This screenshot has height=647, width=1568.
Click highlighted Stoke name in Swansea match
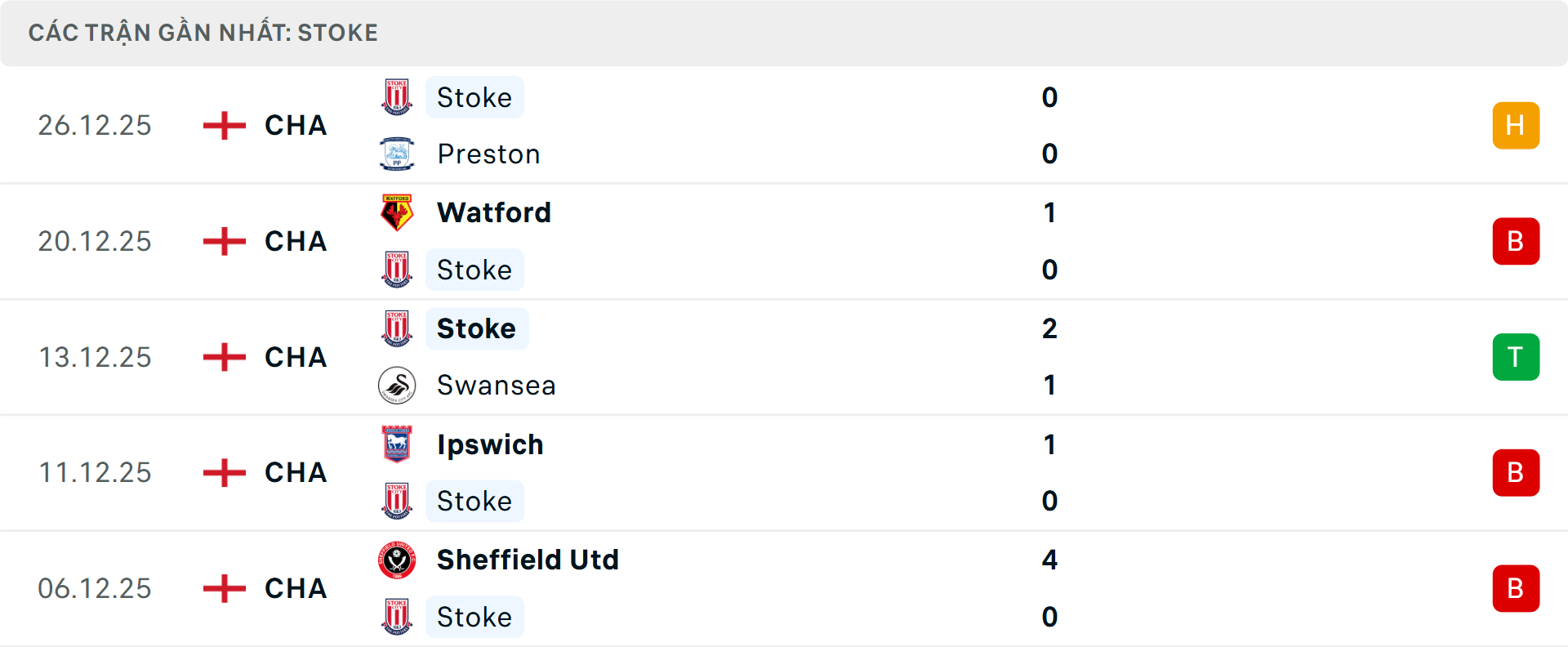click(476, 328)
